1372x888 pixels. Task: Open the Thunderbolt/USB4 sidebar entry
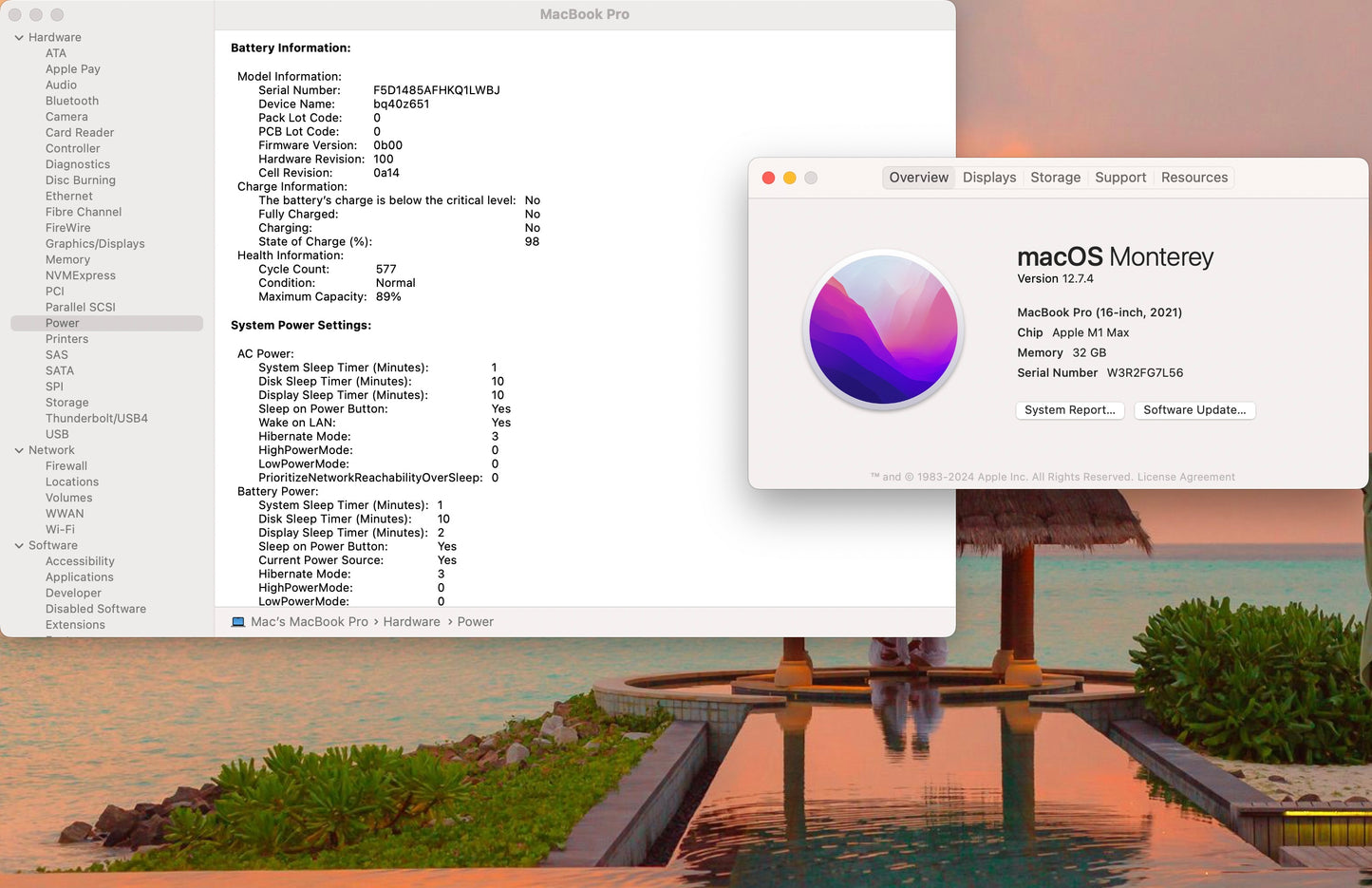tap(97, 419)
